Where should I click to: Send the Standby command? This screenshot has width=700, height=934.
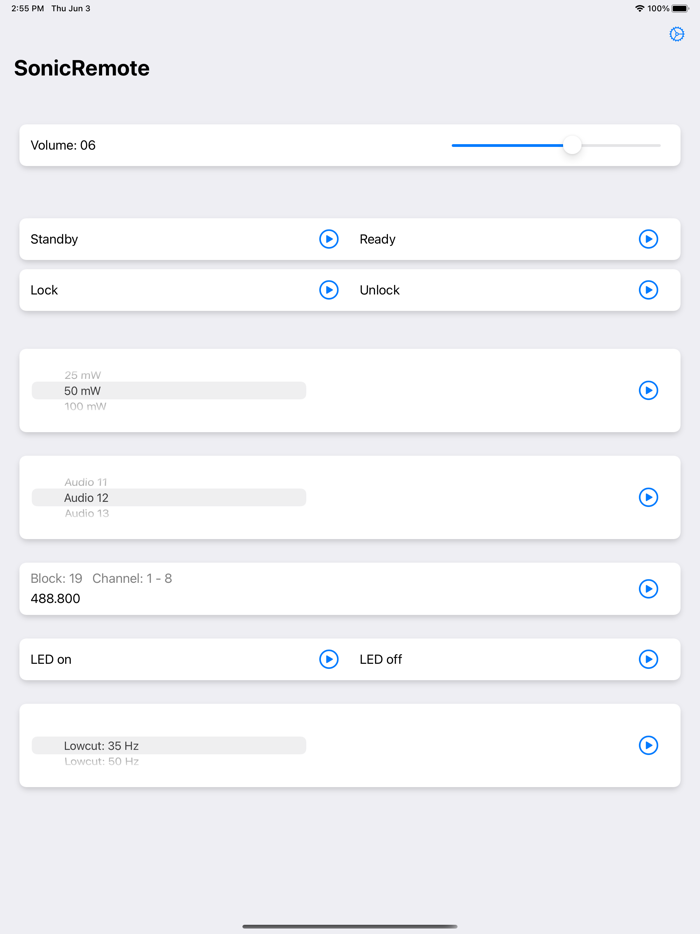click(329, 239)
